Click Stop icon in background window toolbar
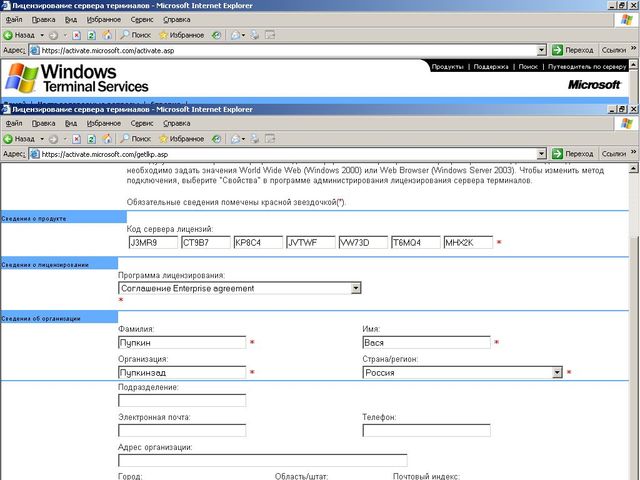The width and height of the screenshot is (640, 480). [76, 35]
